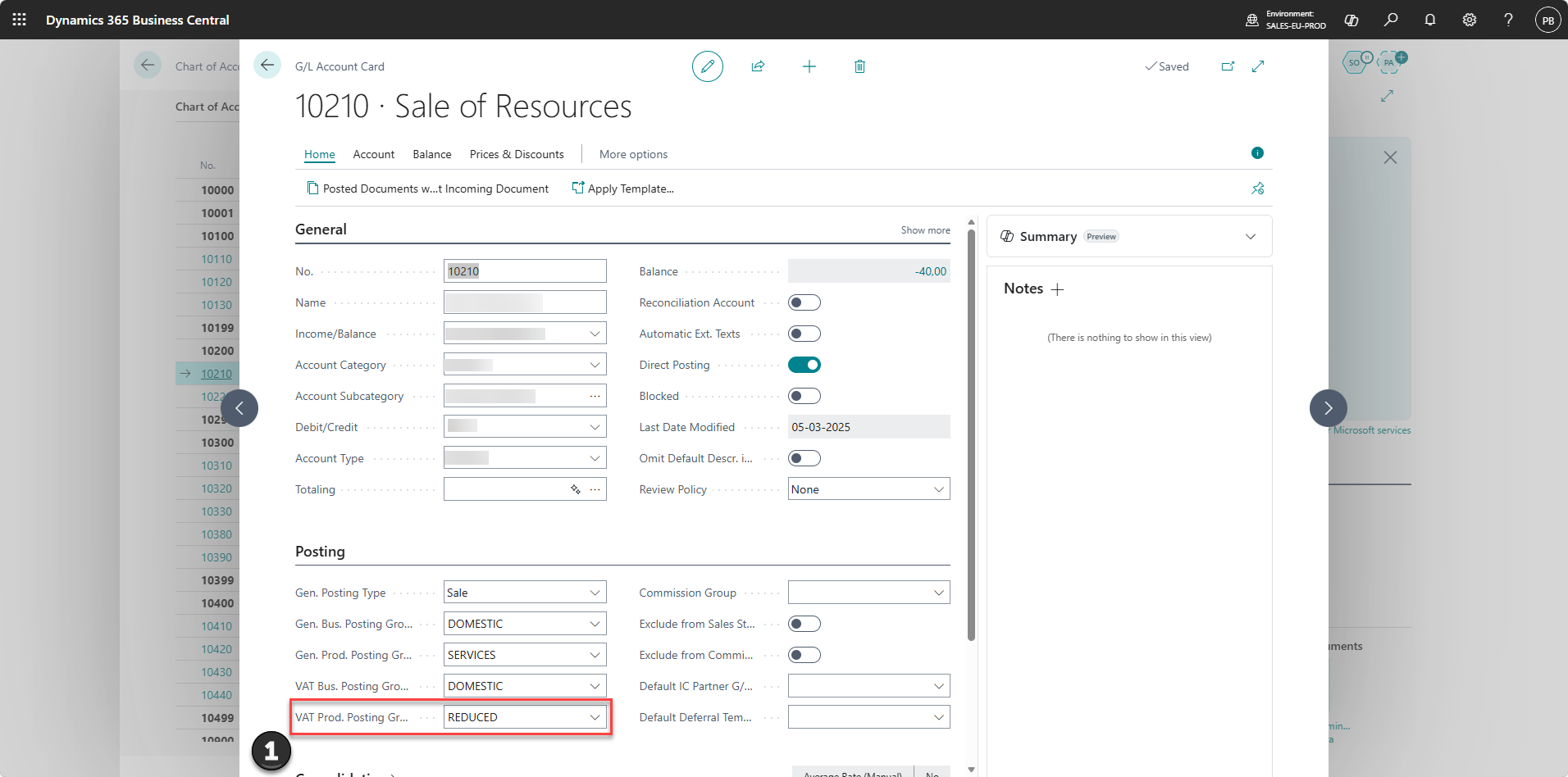The height and width of the screenshot is (777, 1568).
Task: Close the background pane with X
Action: 1390,157
